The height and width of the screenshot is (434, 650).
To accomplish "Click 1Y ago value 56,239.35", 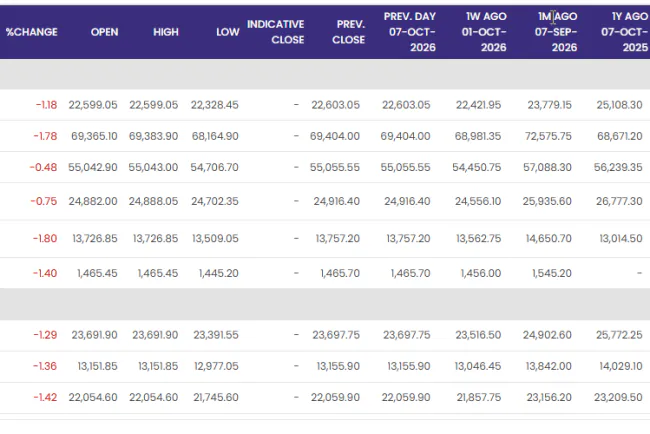I will pos(618,167).
